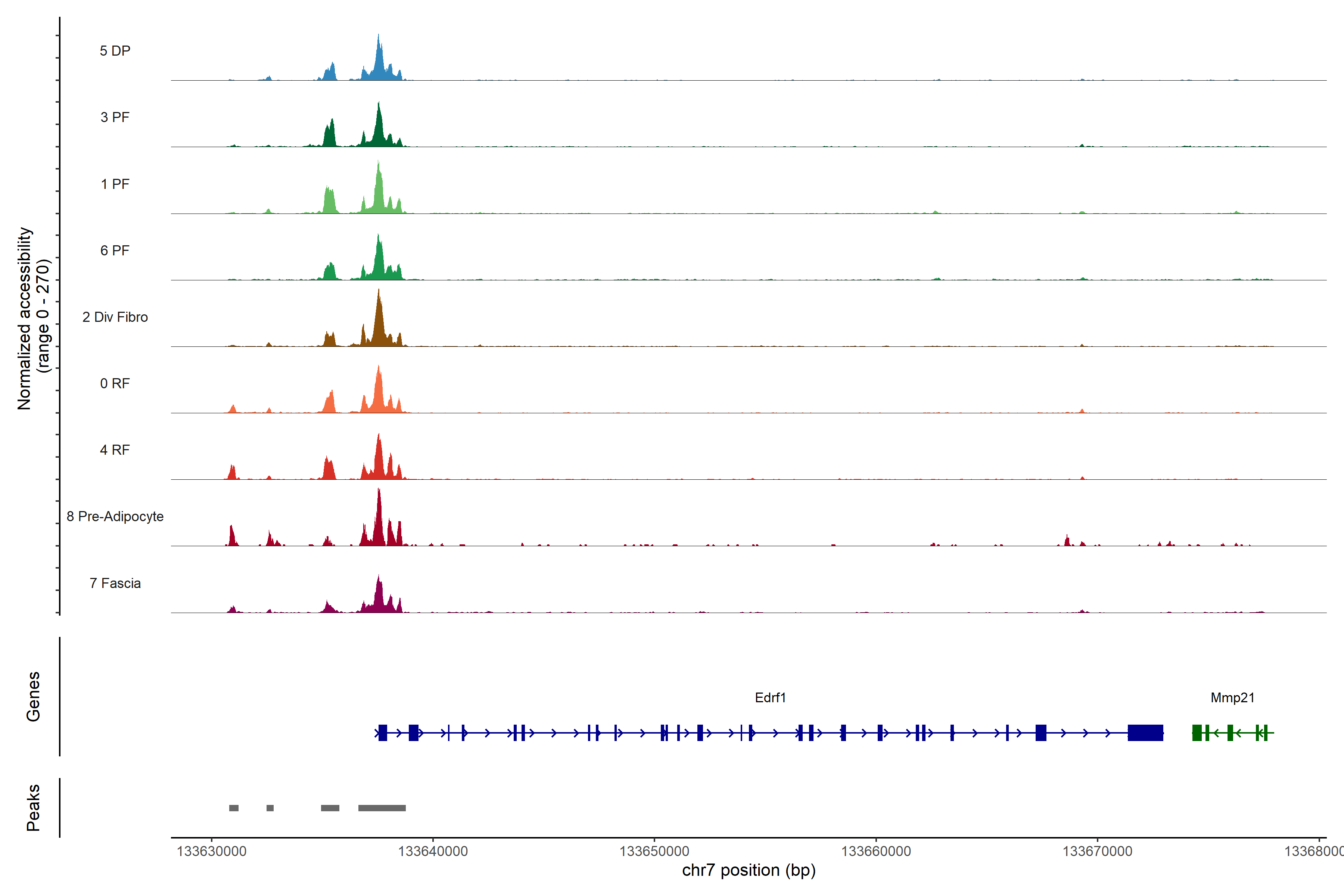Click the 5 DP track label
This screenshot has width=1344, height=896.
pyautogui.click(x=115, y=51)
